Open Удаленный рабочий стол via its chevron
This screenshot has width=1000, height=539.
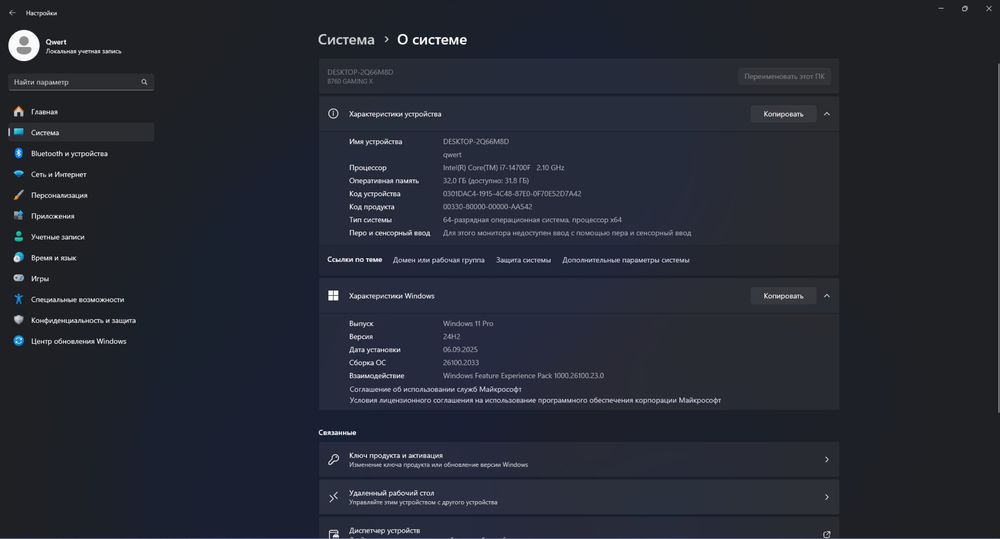click(x=827, y=497)
